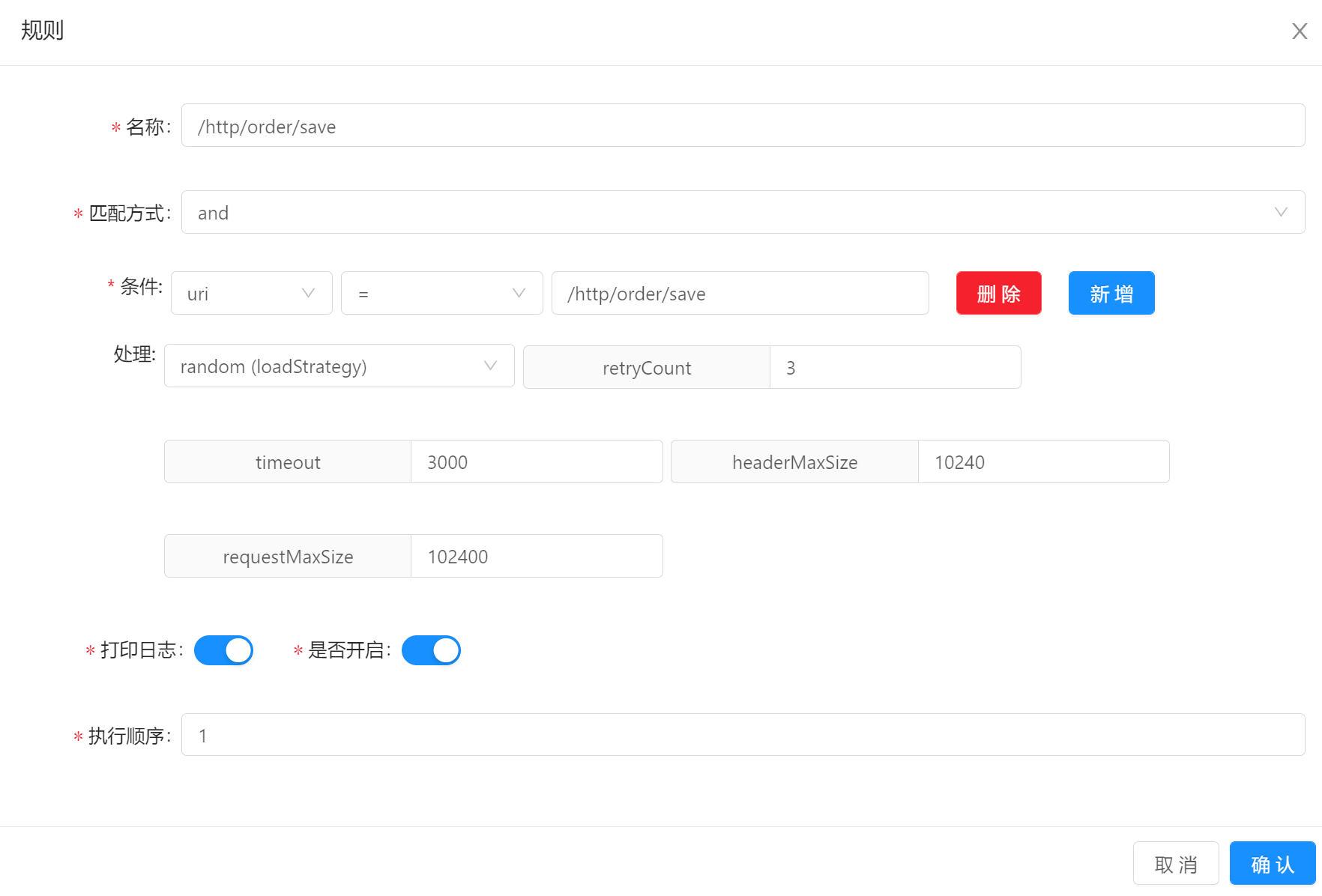The image size is (1322, 896).
Task: Click the red 删除 button
Action: 998,294
